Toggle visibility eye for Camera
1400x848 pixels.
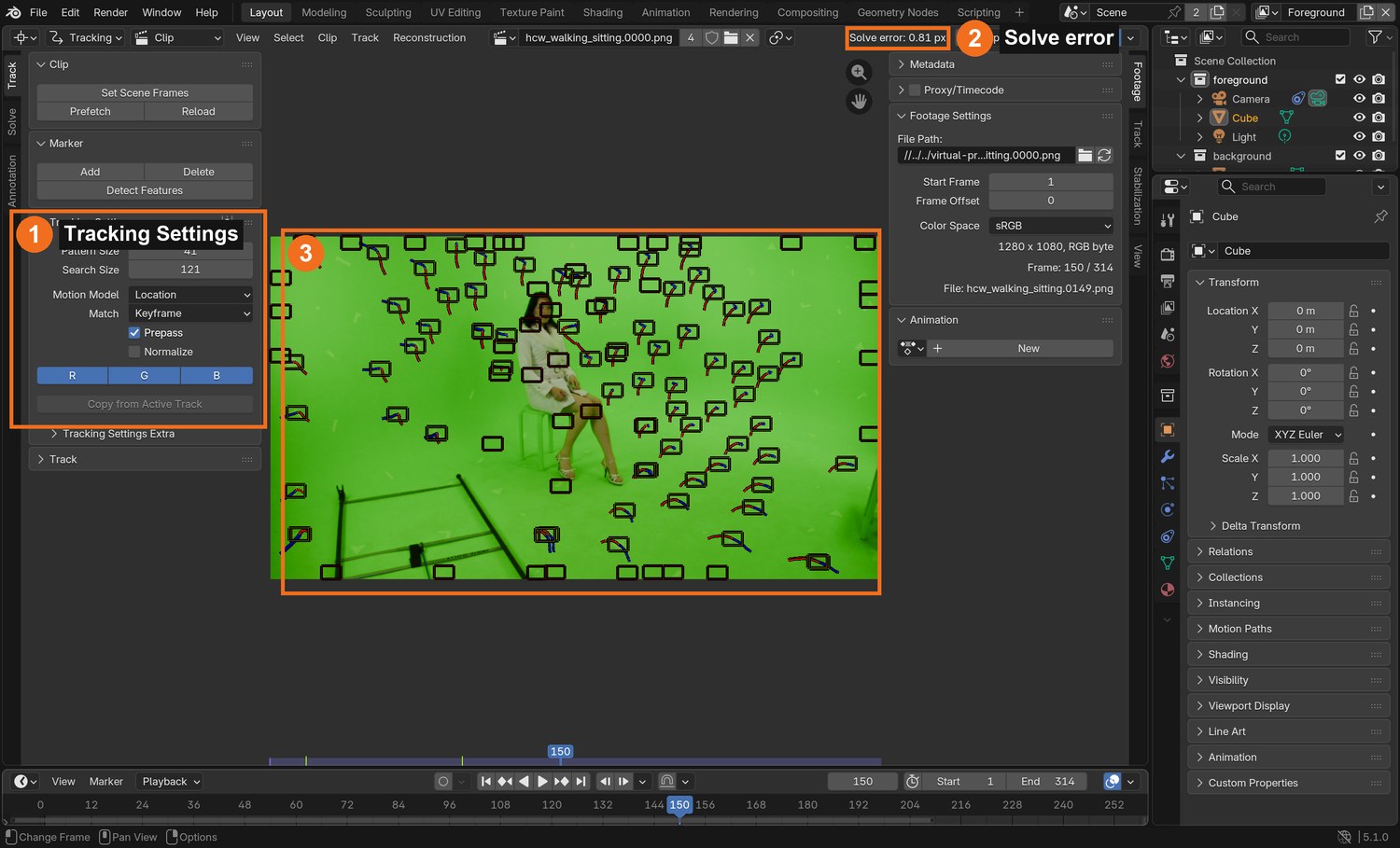[x=1359, y=99]
